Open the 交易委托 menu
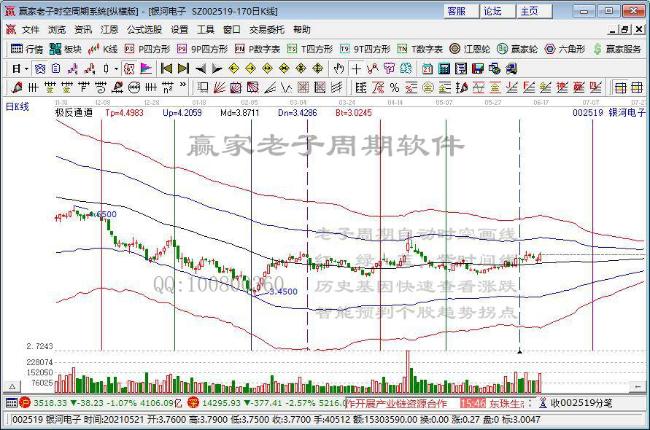The image size is (650, 430). pyautogui.click(x=267, y=29)
